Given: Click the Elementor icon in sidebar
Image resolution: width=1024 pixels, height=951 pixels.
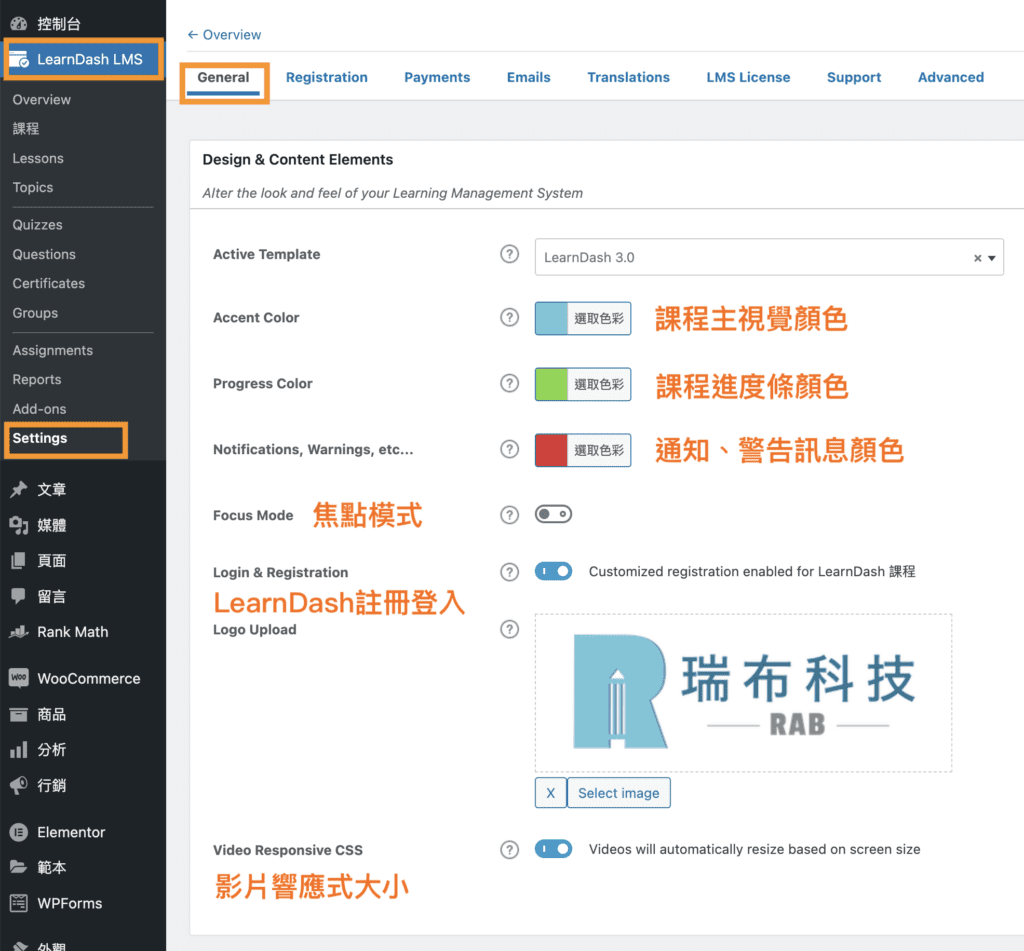Looking at the screenshot, I should [x=18, y=832].
